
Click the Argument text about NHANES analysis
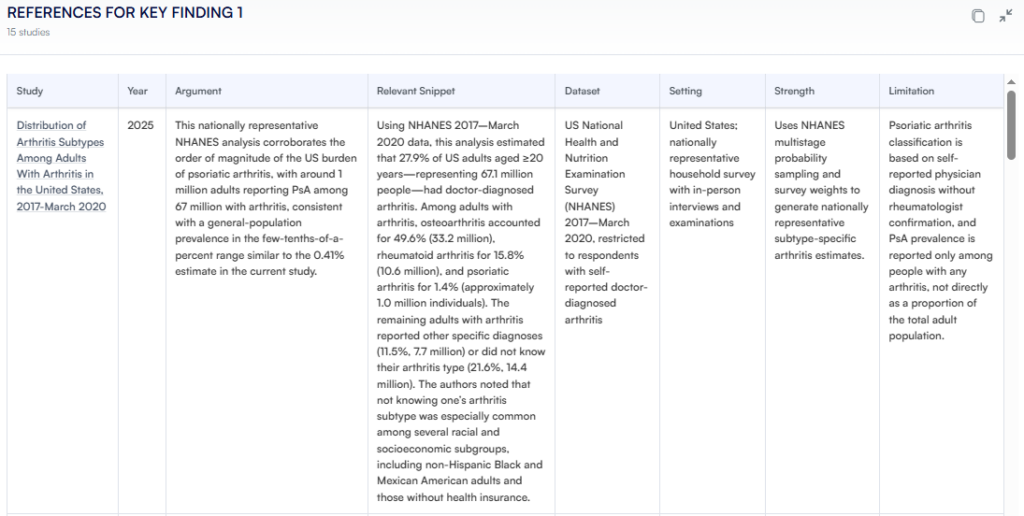[260, 198]
